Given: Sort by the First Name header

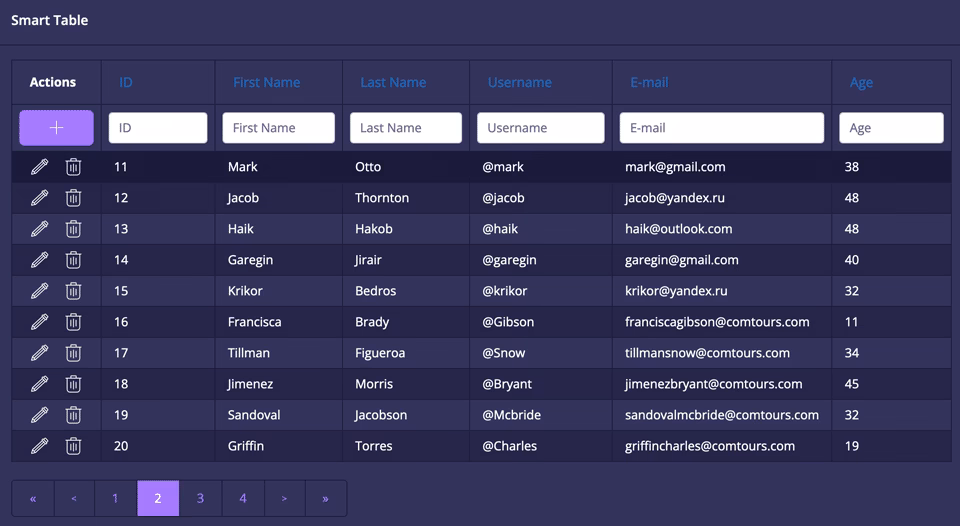Looking at the screenshot, I should [266, 83].
